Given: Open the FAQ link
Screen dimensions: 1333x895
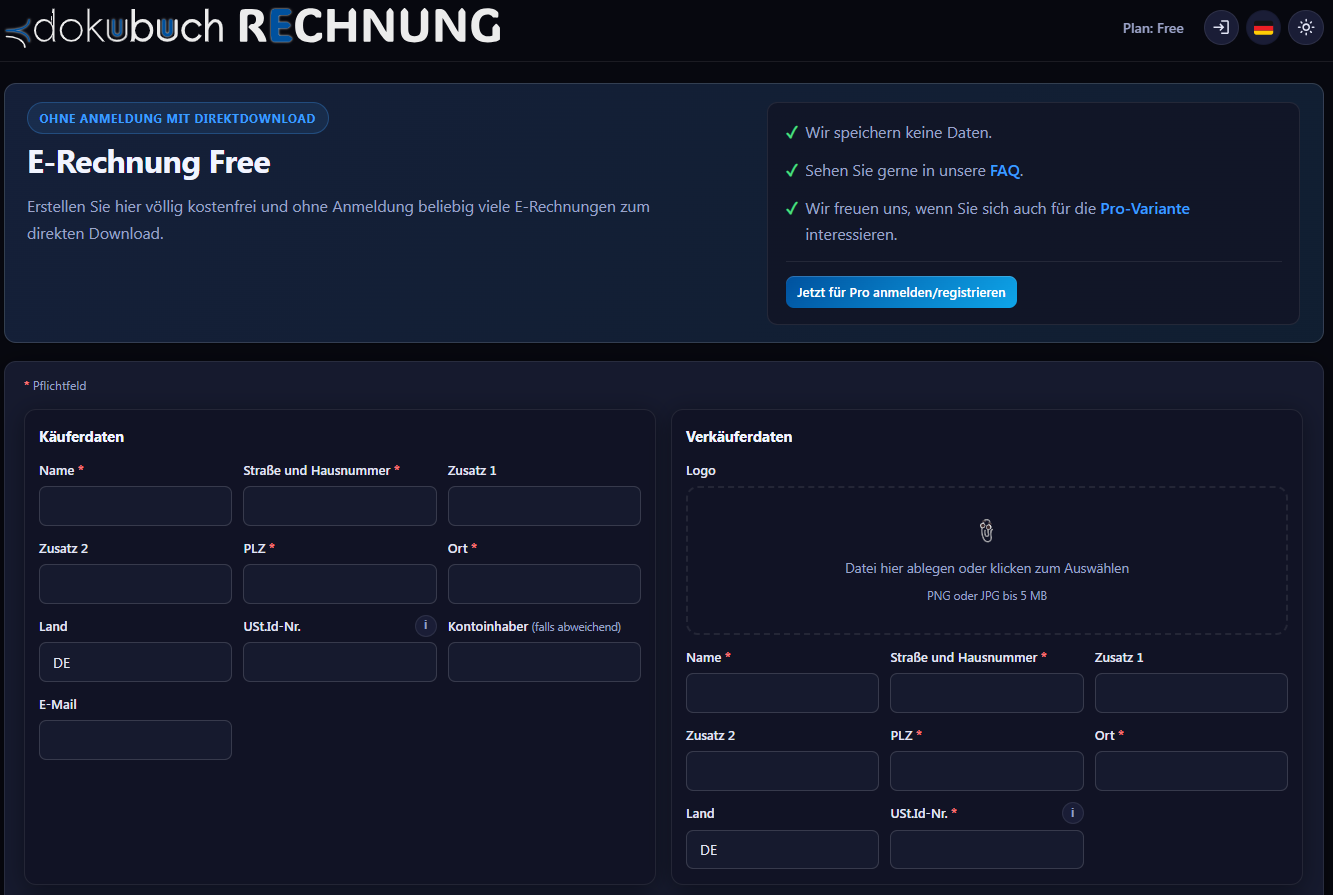Looking at the screenshot, I should 1005,171.
